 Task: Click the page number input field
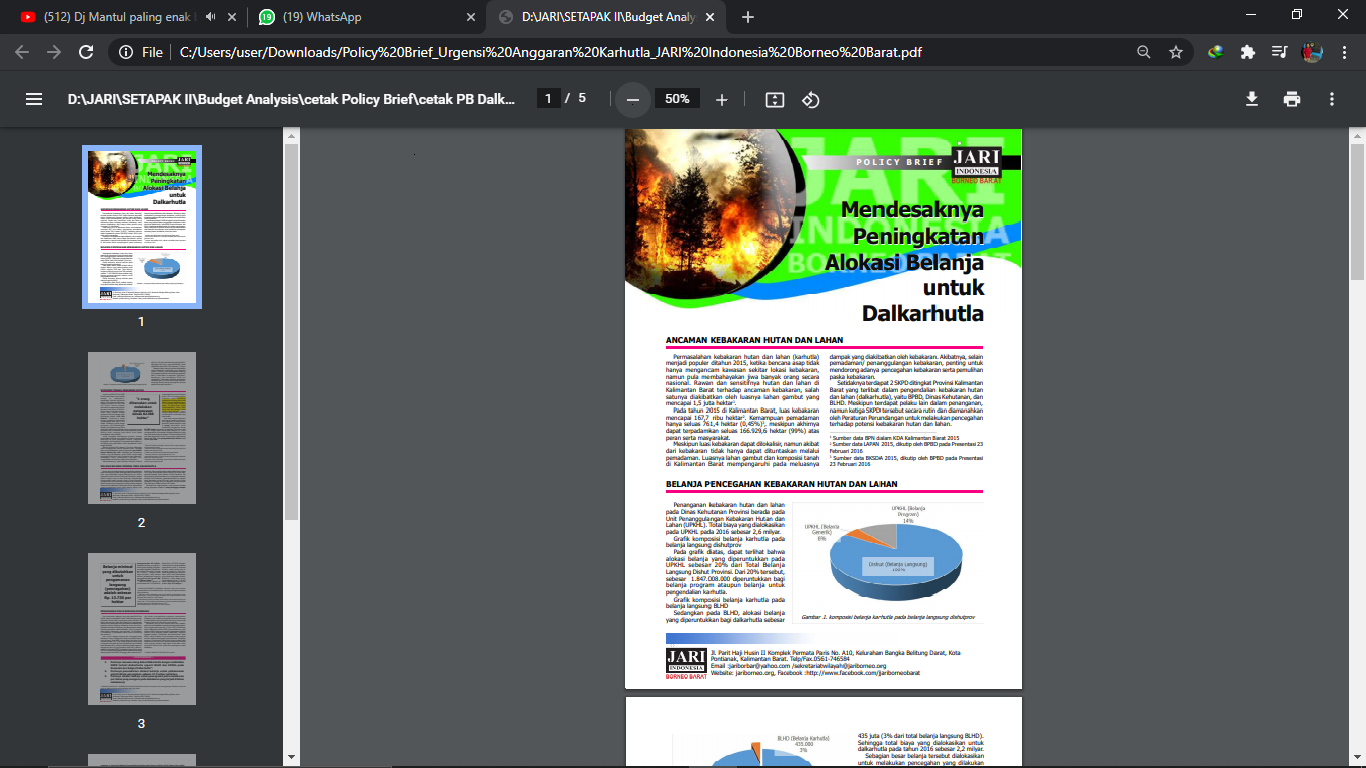click(547, 99)
